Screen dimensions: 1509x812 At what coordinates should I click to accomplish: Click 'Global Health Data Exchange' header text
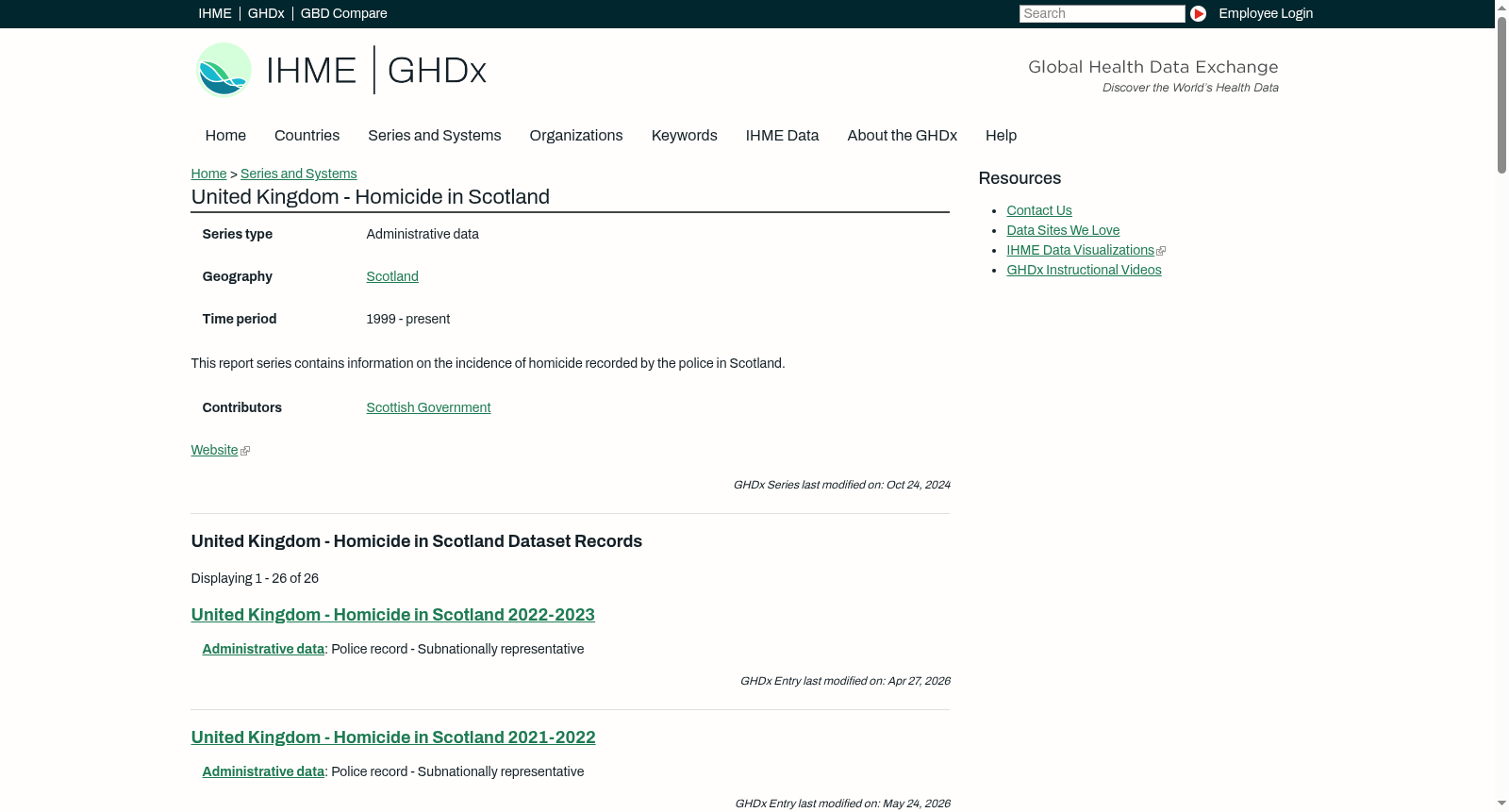[1152, 67]
